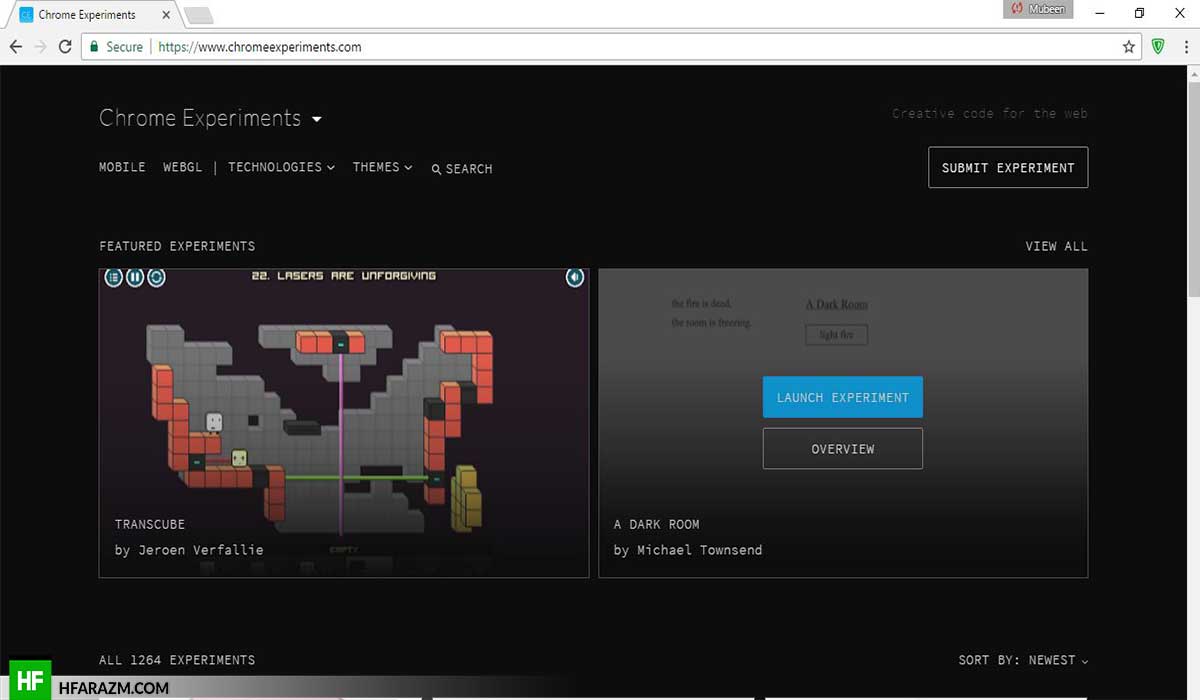1200x700 pixels.
Task: Open the TransCube experiment thumbnail
Action: coord(344,423)
